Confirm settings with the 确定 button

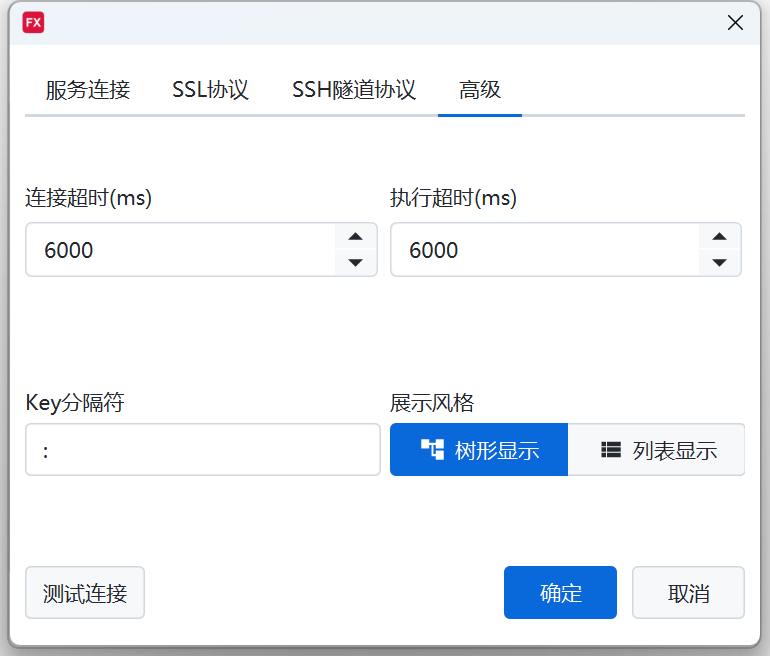[x=560, y=593]
